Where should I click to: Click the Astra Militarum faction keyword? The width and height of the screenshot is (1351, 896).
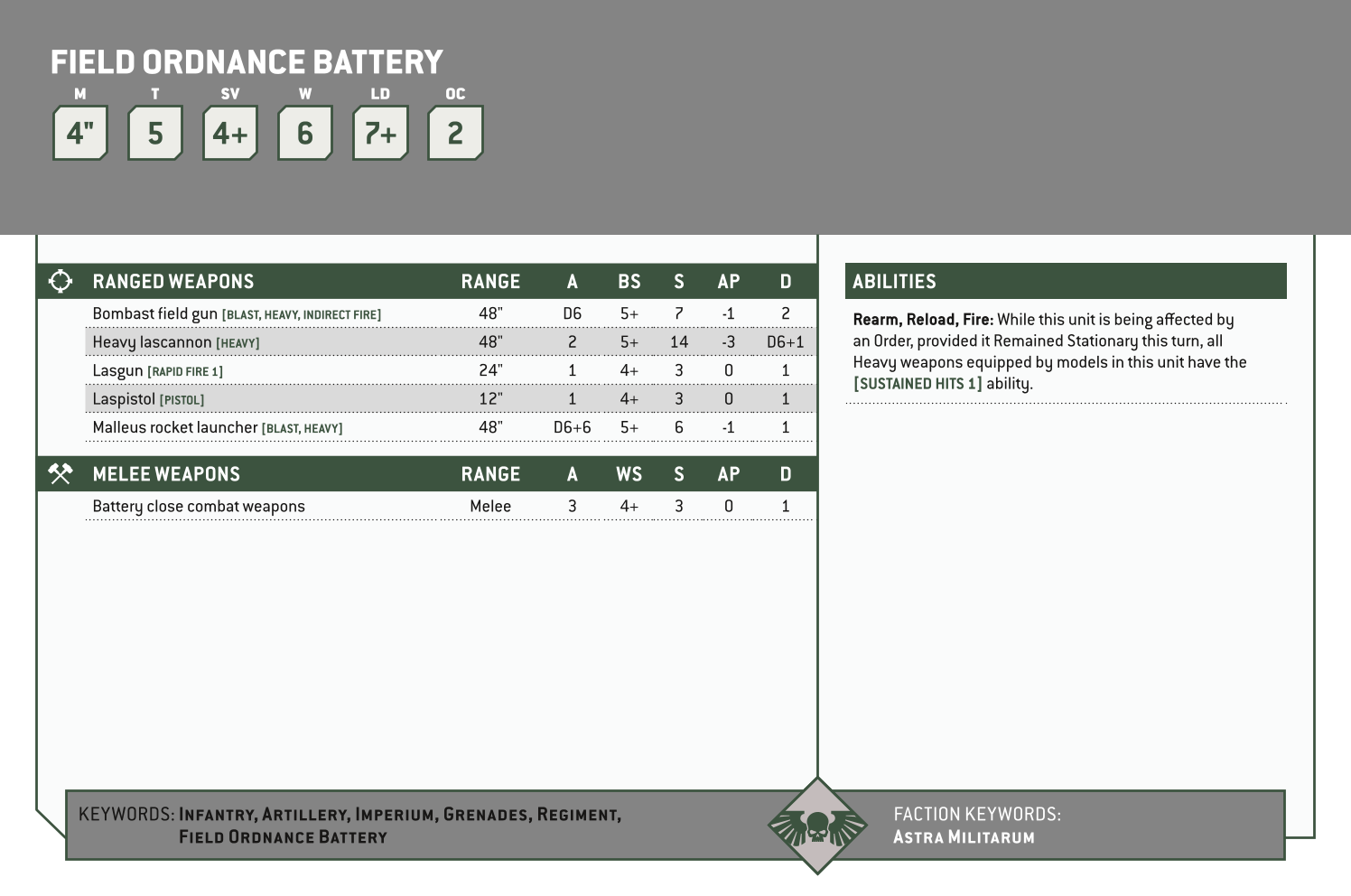[x=963, y=836]
